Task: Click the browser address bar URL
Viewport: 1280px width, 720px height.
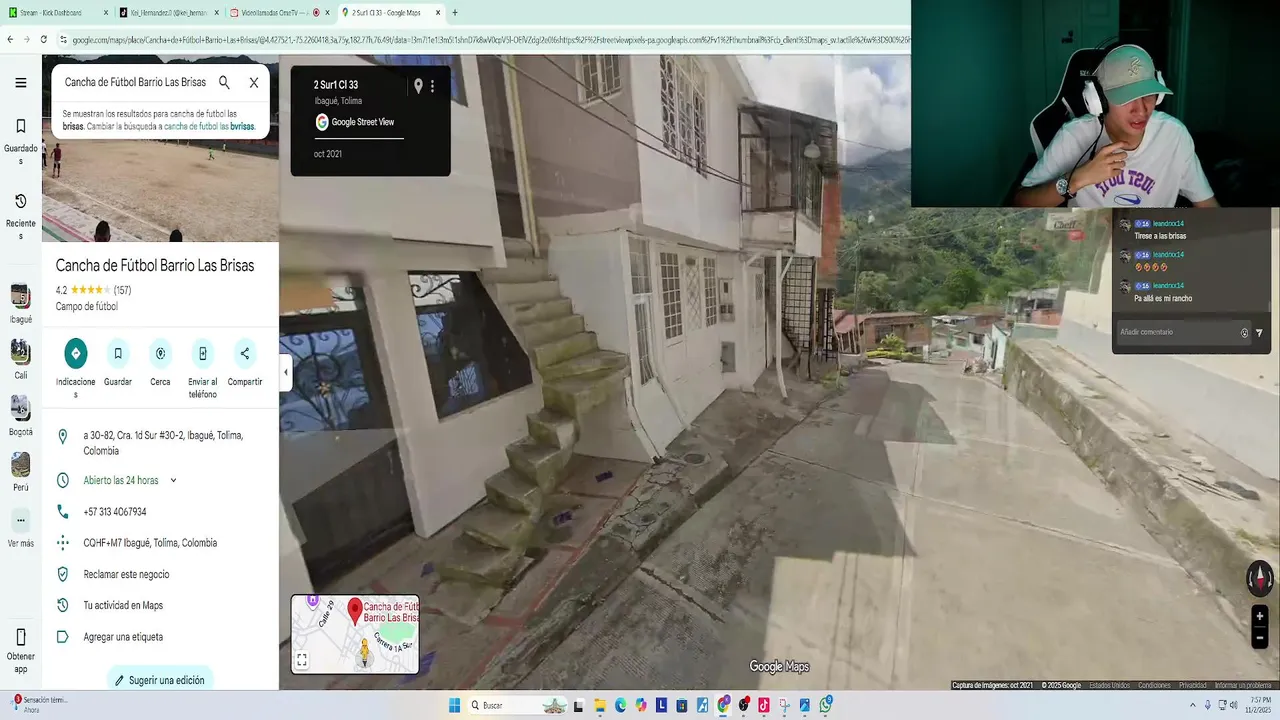Action: click(x=490, y=39)
